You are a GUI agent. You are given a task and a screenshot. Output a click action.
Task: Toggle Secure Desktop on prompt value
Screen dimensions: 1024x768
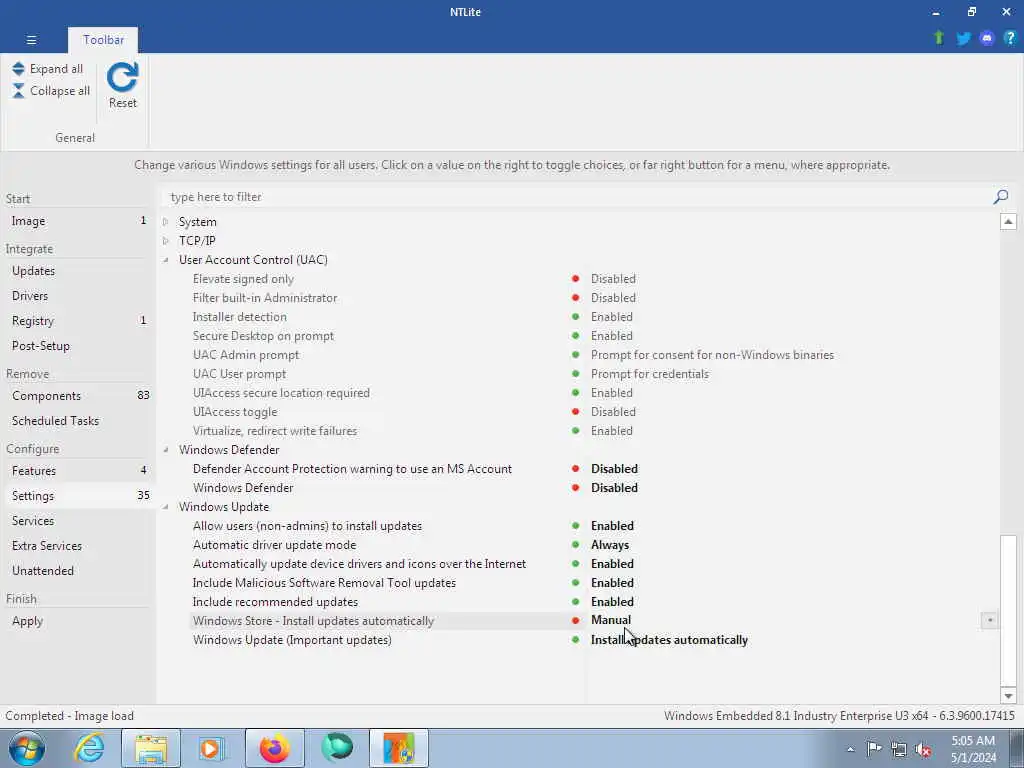click(612, 336)
